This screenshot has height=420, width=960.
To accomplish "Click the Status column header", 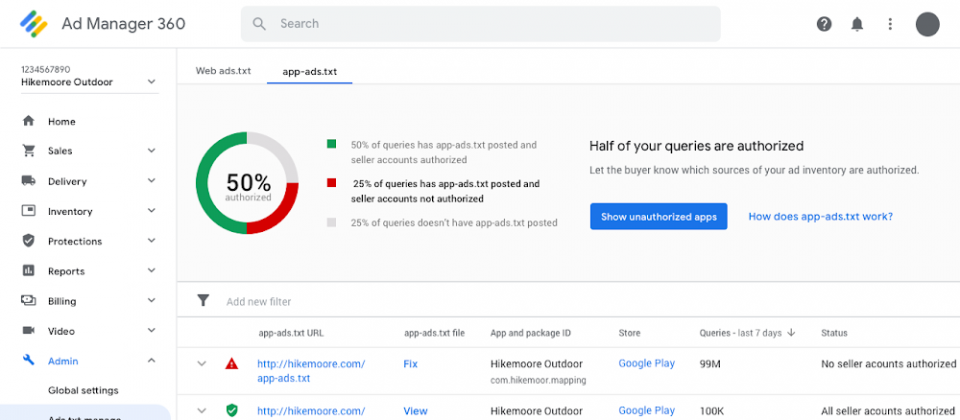I will tap(834, 332).
